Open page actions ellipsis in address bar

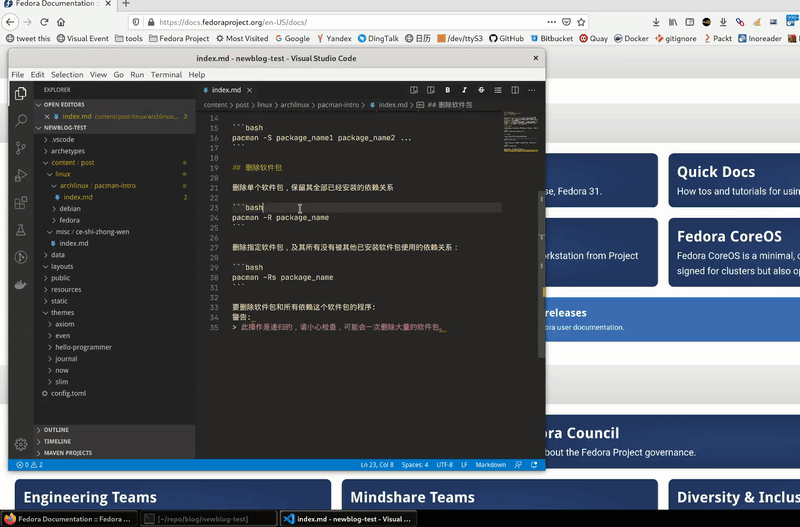point(552,22)
